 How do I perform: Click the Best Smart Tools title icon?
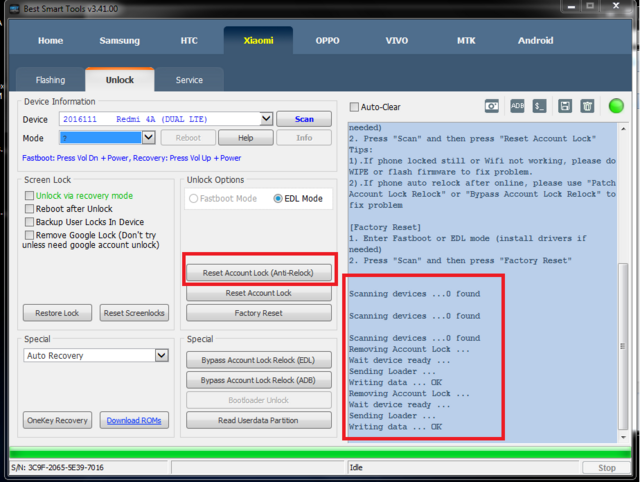click(15, 9)
